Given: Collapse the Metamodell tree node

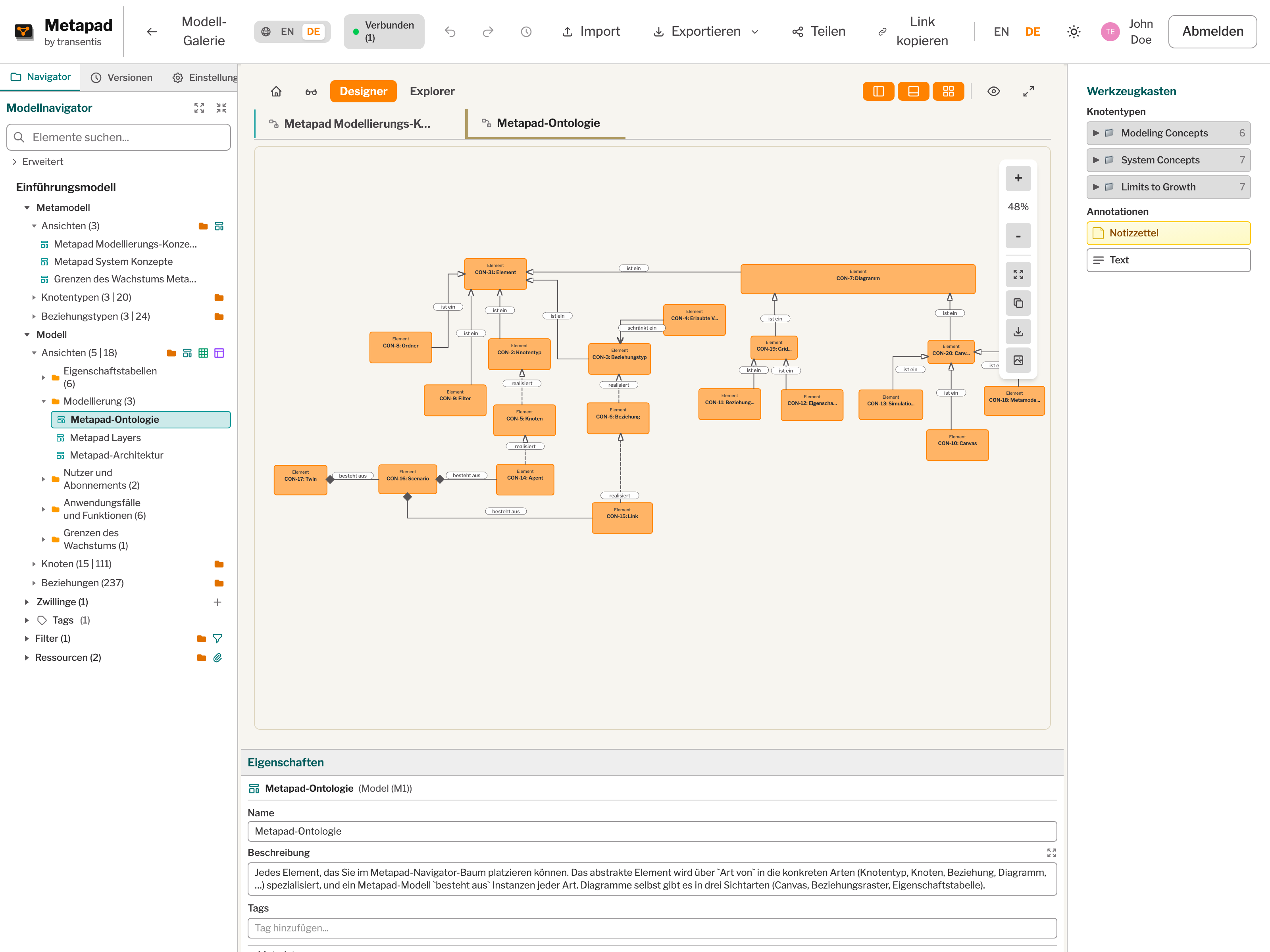Looking at the screenshot, I should pos(27,208).
